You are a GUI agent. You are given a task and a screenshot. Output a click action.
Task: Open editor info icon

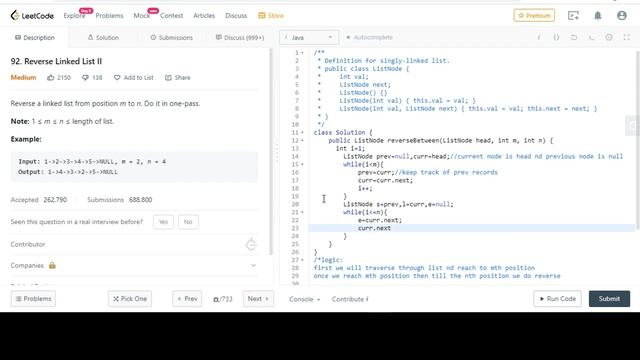click(539, 37)
